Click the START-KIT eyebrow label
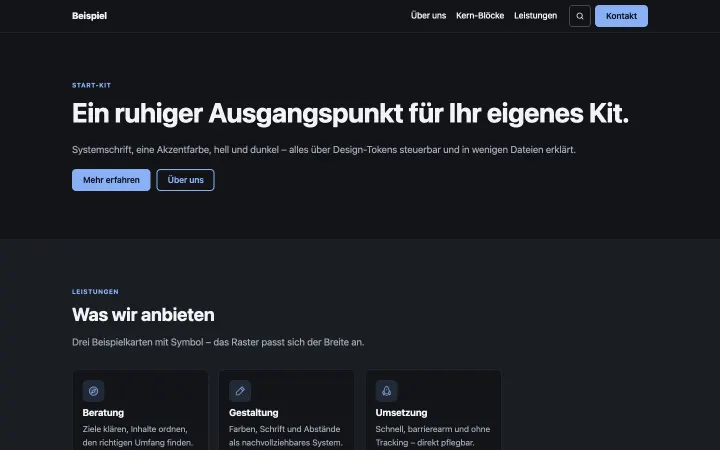 tap(91, 85)
